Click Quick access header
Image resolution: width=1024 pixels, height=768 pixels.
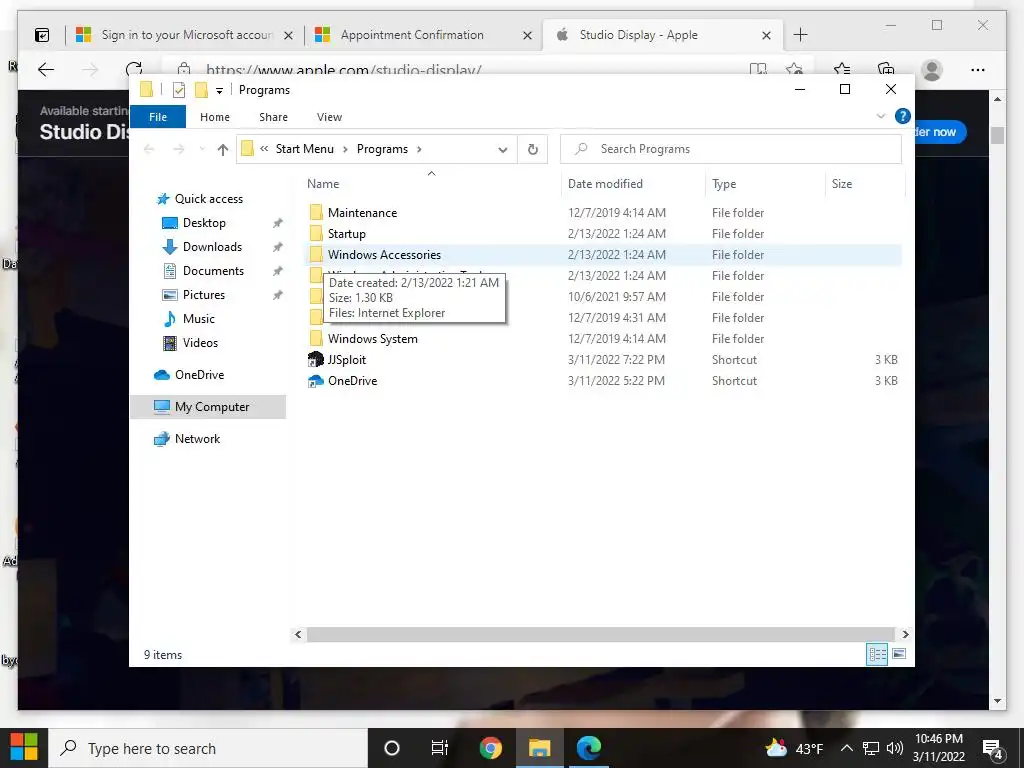208,199
